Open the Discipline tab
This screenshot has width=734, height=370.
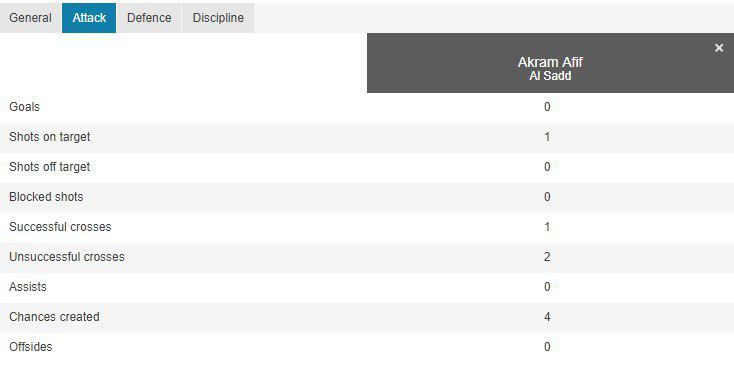[x=218, y=18]
